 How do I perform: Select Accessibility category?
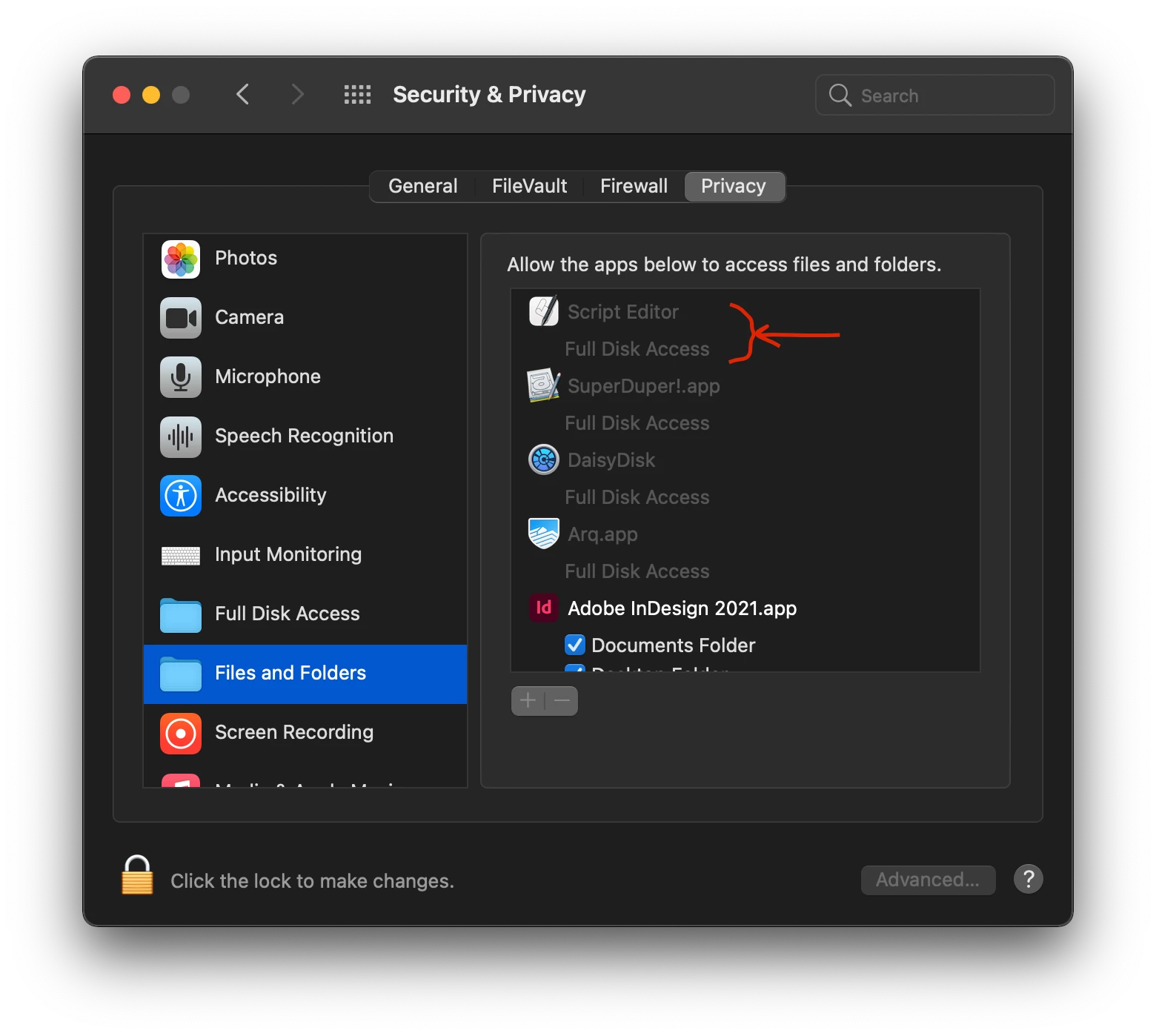(x=305, y=496)
